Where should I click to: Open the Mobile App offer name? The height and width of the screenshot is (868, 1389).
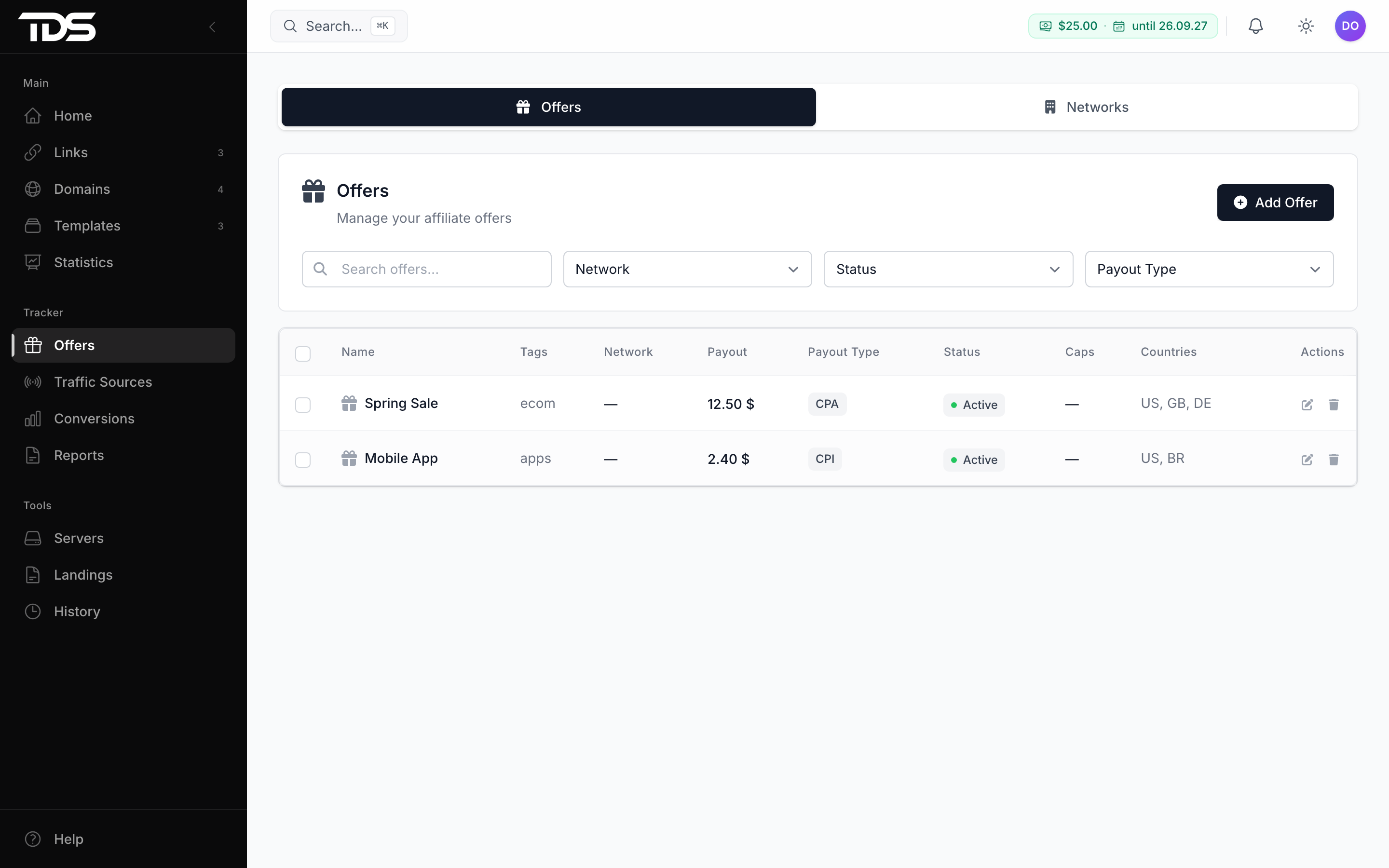(x=401, y=458)
